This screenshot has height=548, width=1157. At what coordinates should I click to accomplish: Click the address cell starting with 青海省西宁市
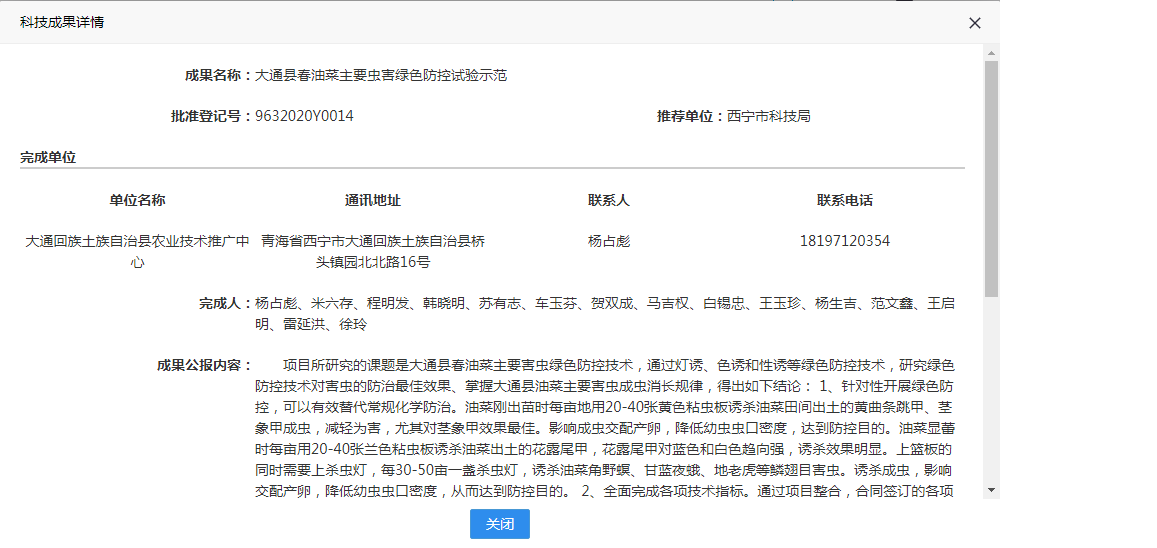pyautogui.click(x=373, y=251)
